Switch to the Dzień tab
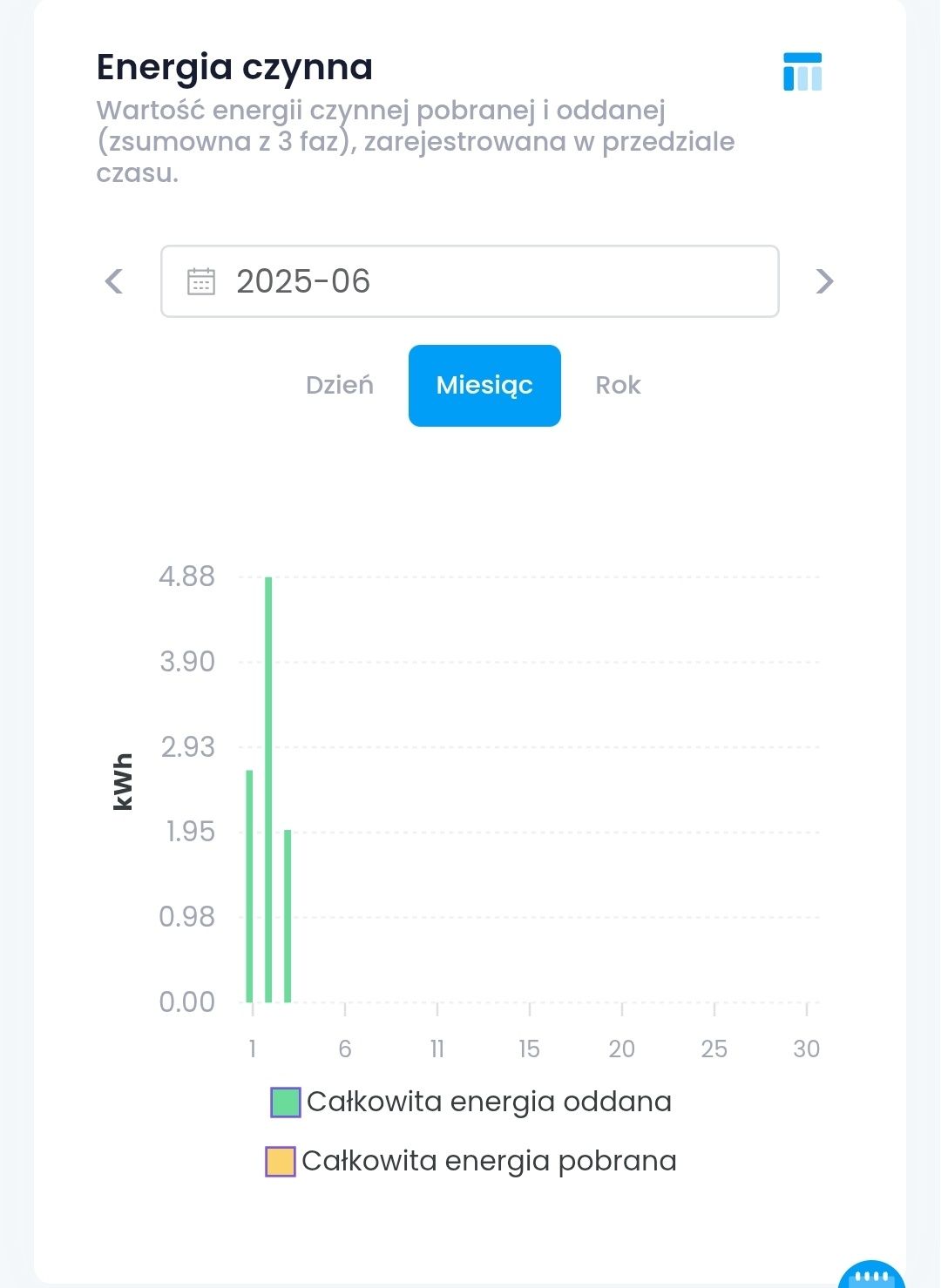This screenshot has width=941, height=1288. point(340,386)
